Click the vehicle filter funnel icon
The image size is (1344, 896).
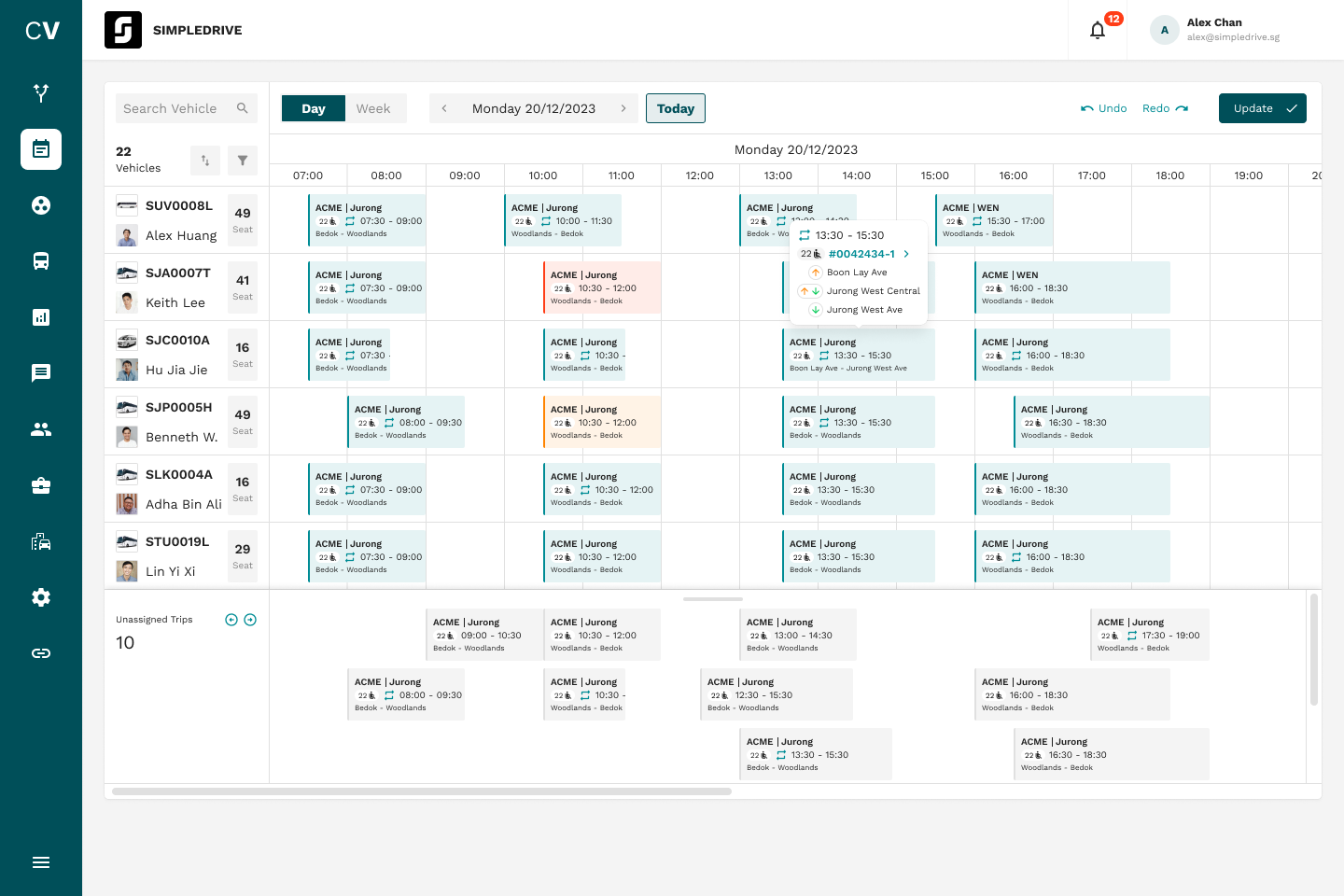pos(243,161)
